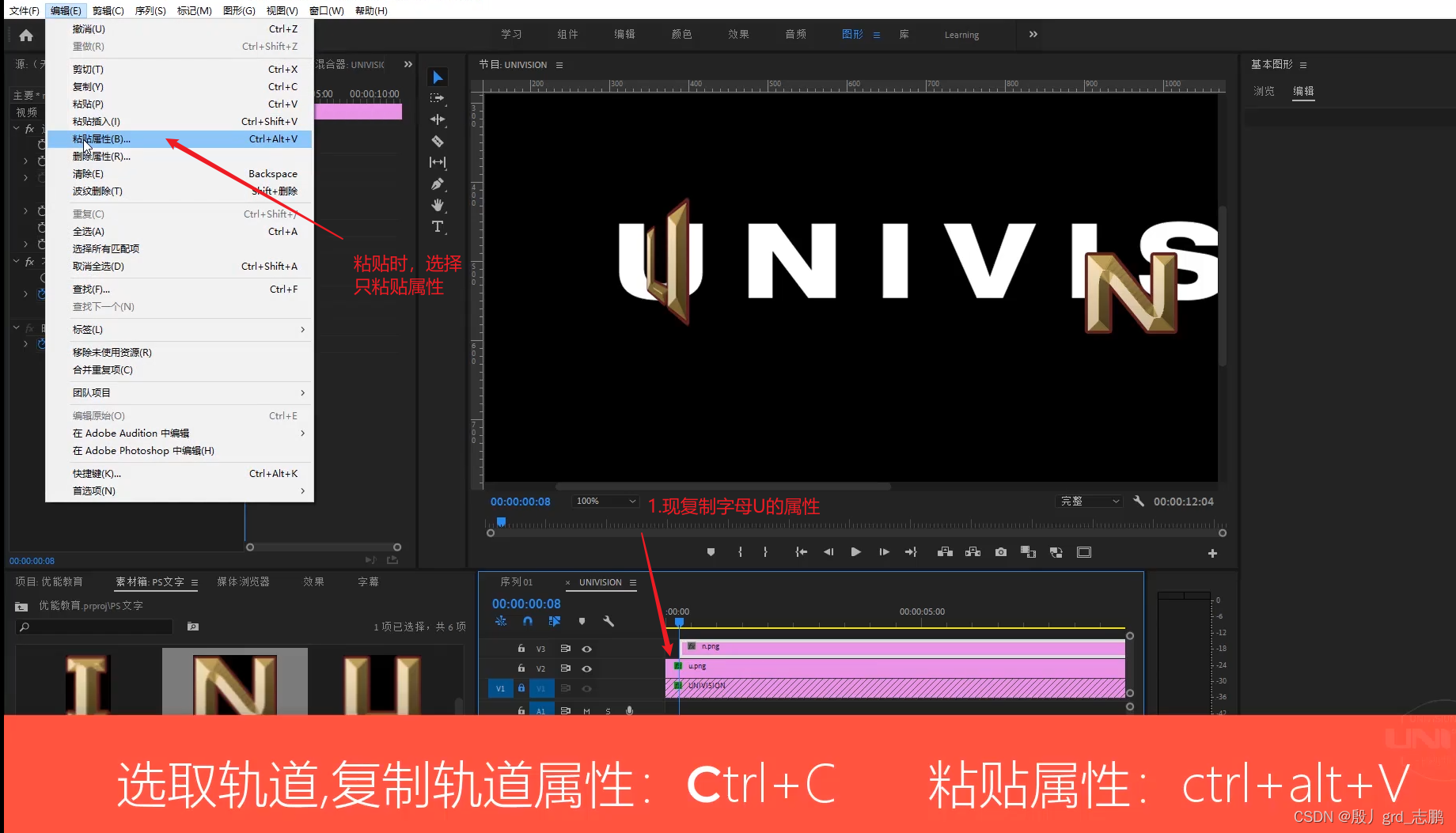Image resolution: width=1456 pixels, height=833 pixels.
Task: Click the Home icon
Action: click(x=26, y=35)
